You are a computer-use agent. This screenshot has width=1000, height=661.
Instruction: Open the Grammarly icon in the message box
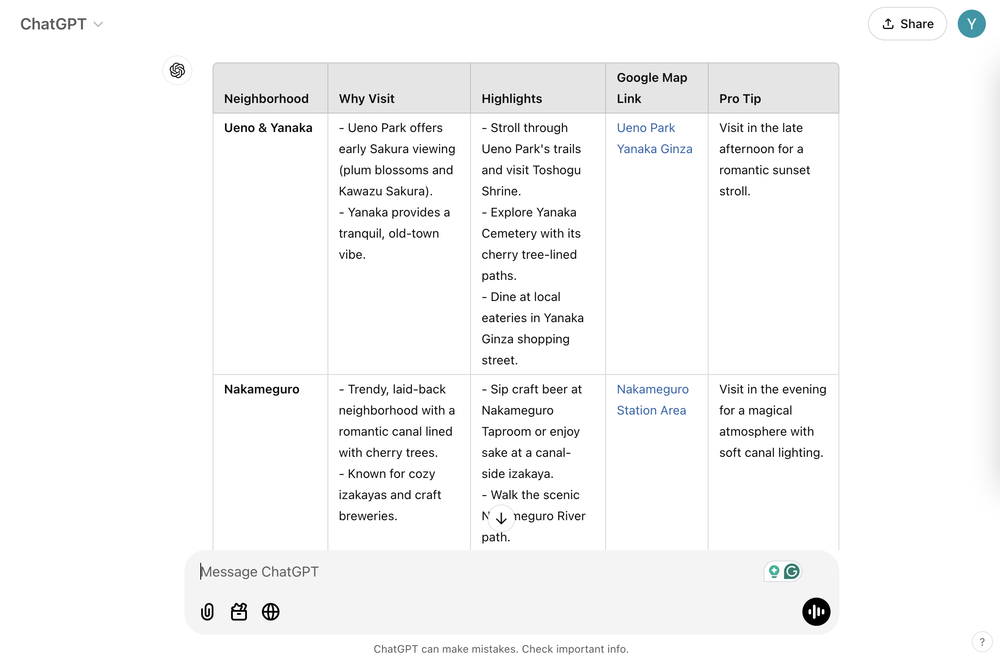pos(792,570)
